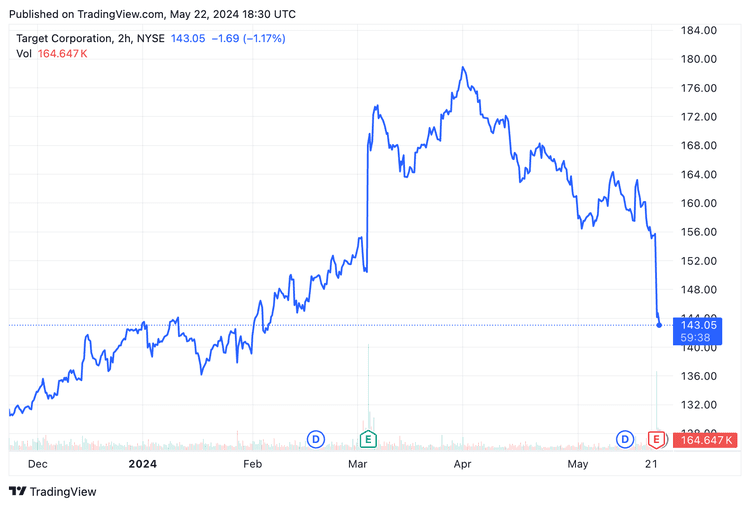Click the 160.00 price scale label
This screenshot has height=507, width=750.
[698, 203]
